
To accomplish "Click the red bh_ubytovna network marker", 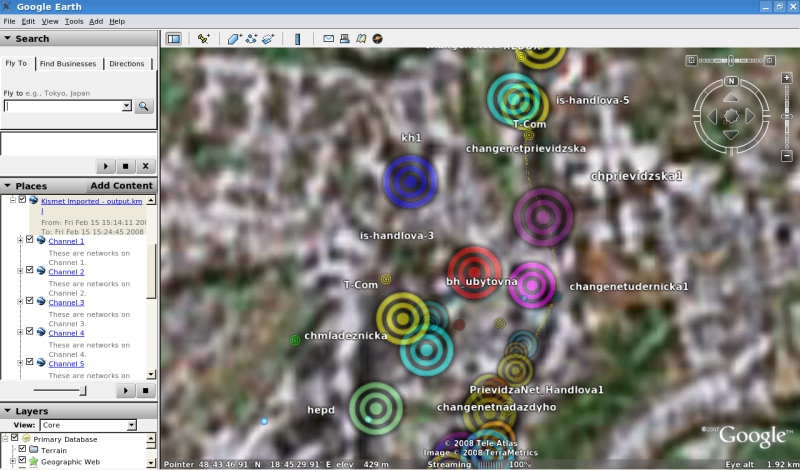I will [x=474, y=272].
